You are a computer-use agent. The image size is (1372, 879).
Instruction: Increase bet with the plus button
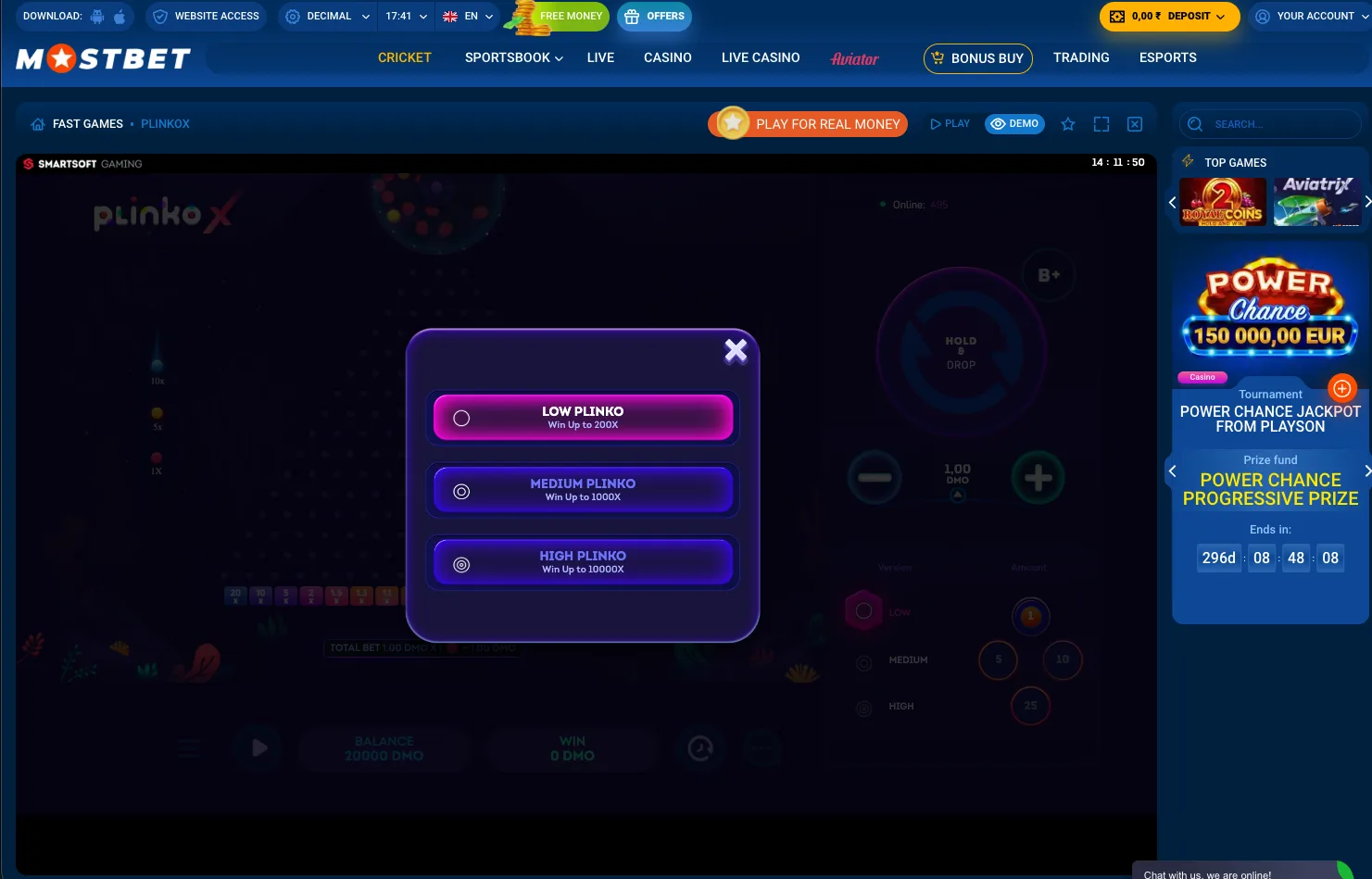tap(1038, 478)
